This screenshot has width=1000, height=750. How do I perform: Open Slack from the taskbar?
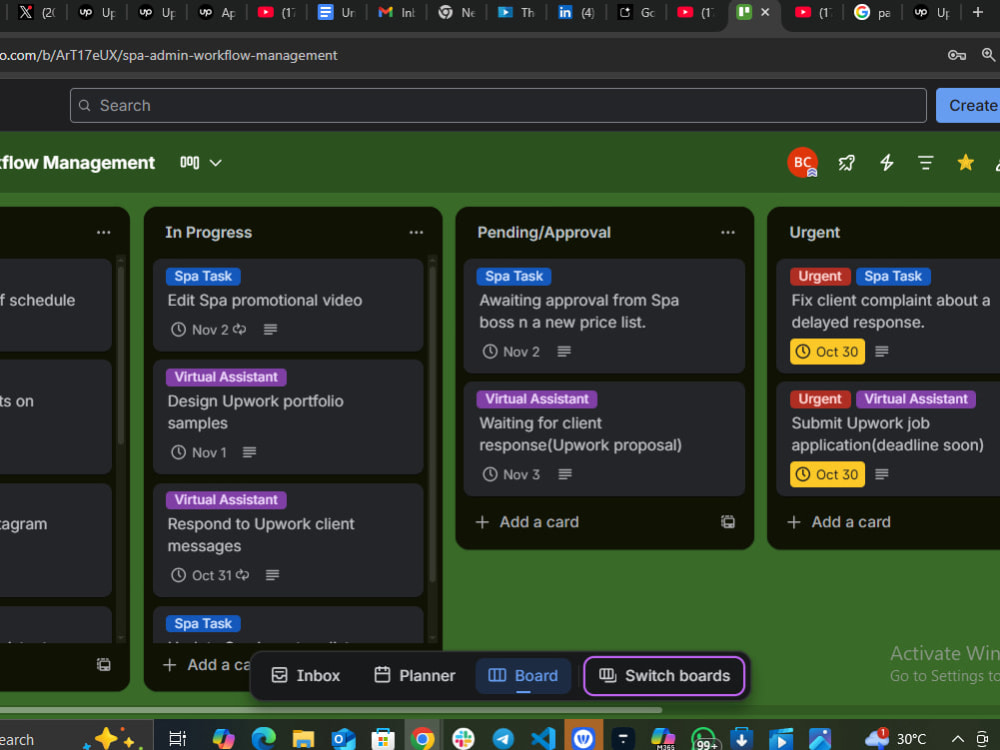[463, 739]
